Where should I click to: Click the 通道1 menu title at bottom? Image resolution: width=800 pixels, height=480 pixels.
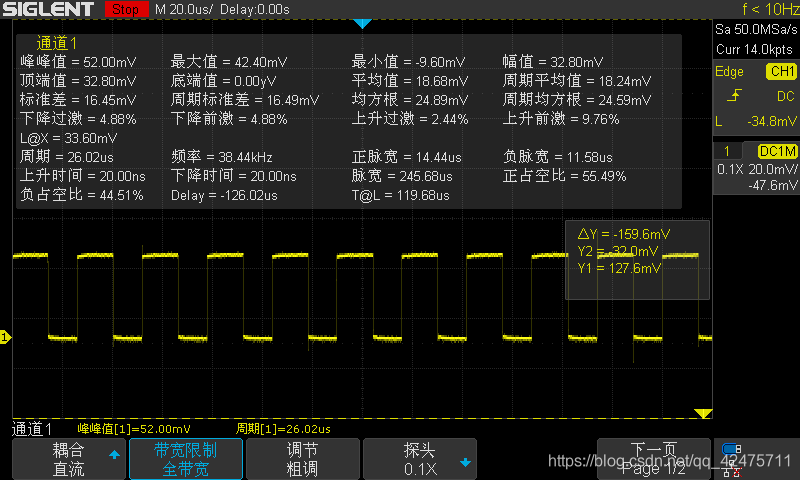tap(32, 429)
